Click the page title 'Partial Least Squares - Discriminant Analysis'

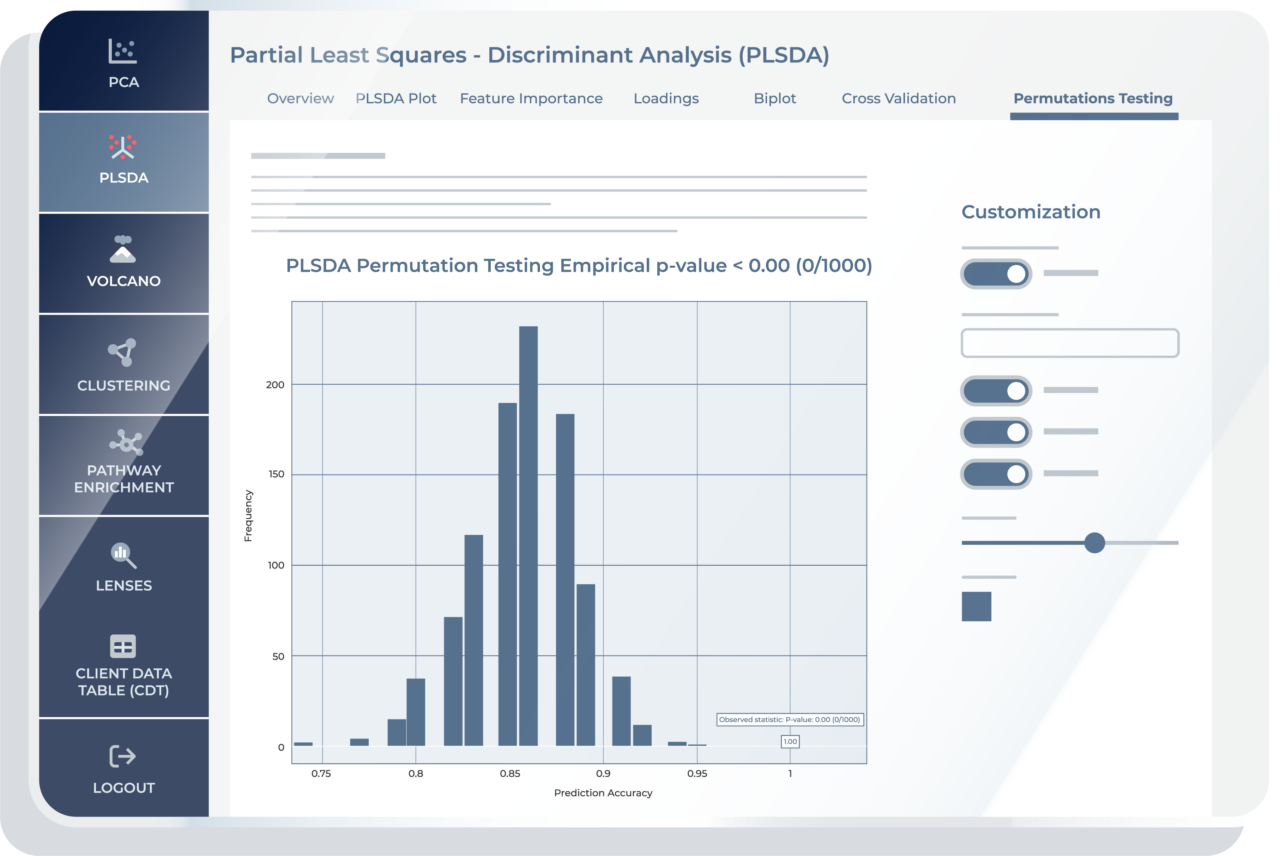pos(530,55)
